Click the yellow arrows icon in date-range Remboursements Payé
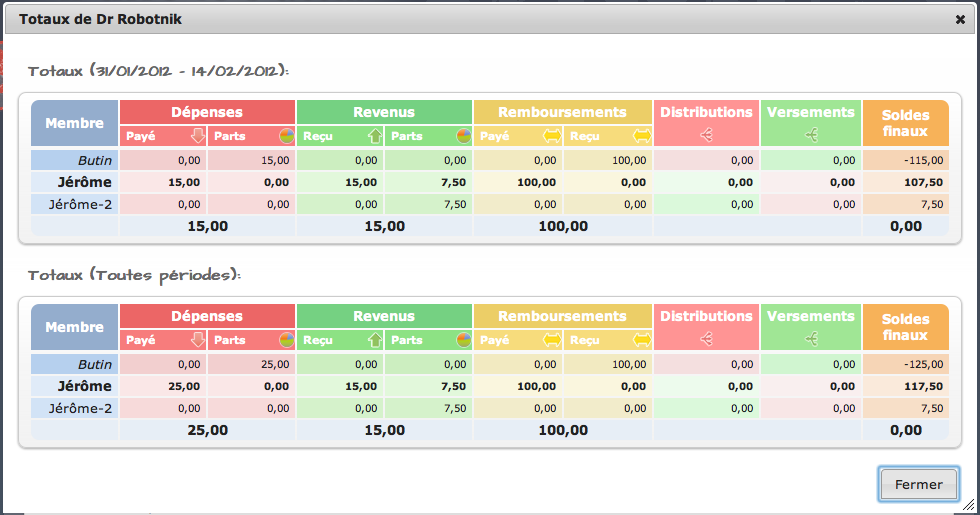Image resolution: width=980 pixels, height=515 pixels. 551,136
